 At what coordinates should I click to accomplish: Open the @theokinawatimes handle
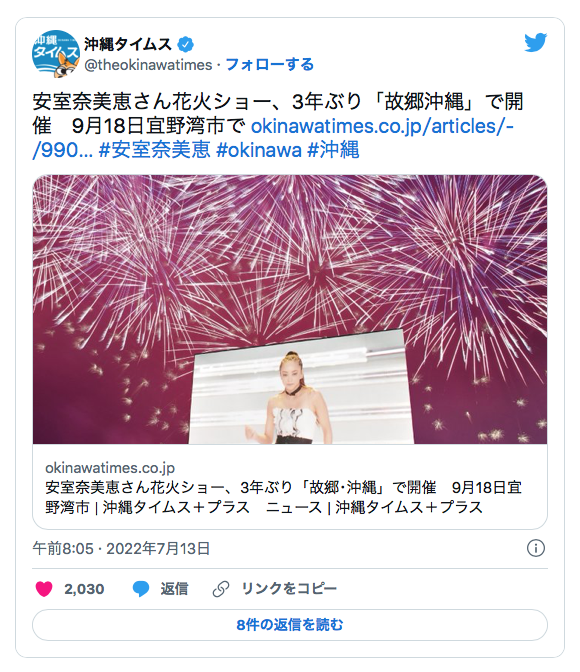tap(148, 65)
